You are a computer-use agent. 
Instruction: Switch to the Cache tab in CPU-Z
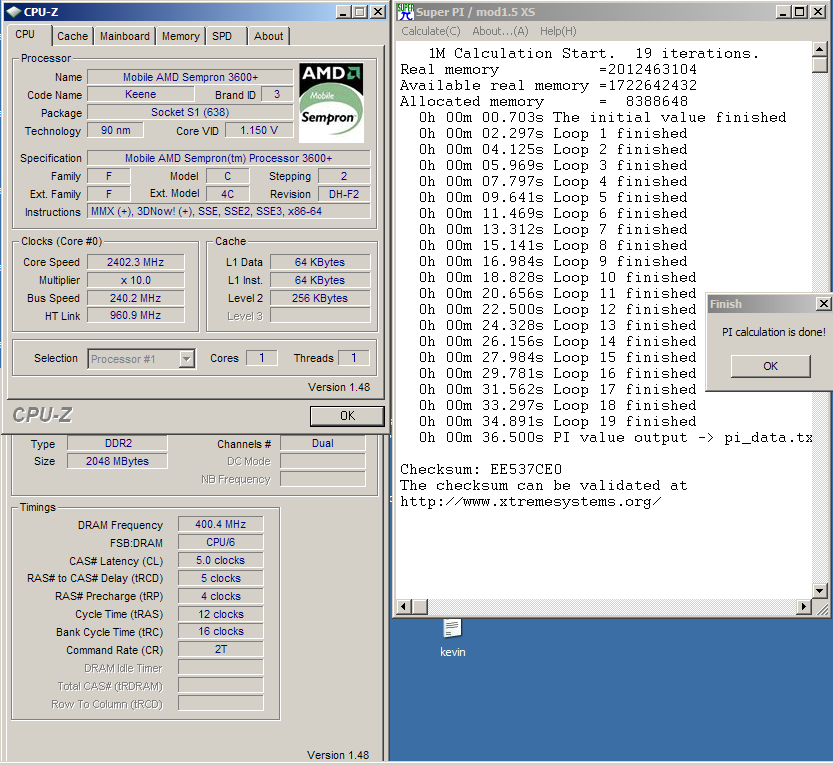[72, 36]
